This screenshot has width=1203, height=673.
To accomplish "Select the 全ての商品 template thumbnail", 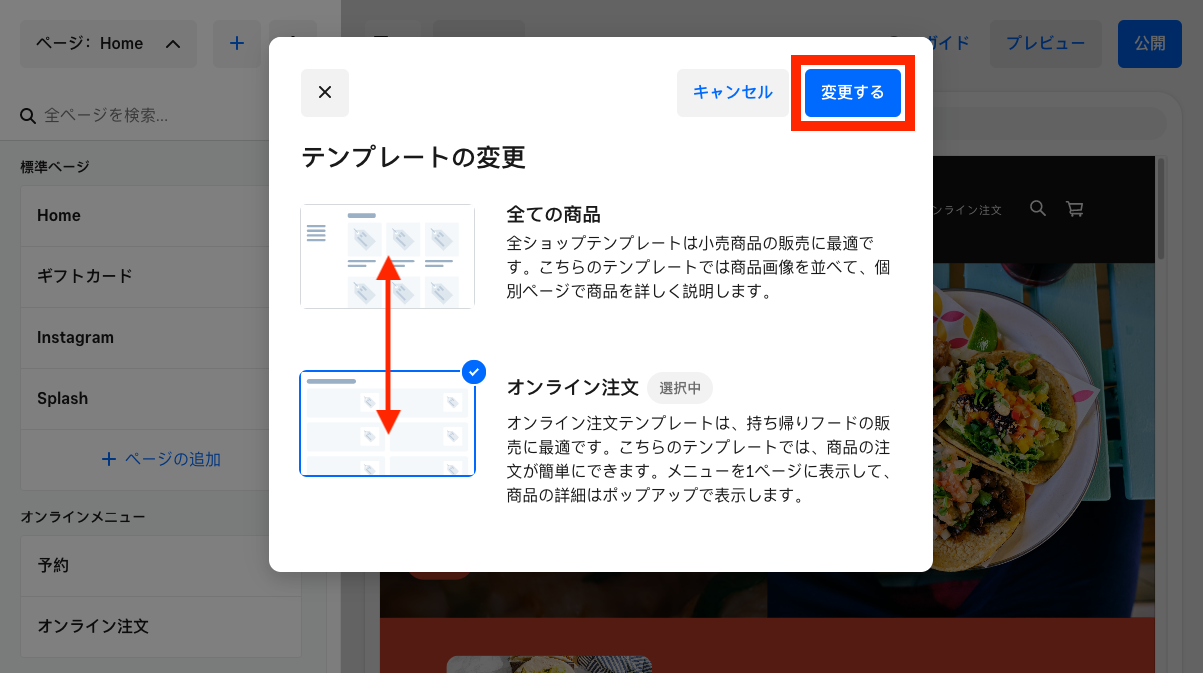I will click(387, 256).
